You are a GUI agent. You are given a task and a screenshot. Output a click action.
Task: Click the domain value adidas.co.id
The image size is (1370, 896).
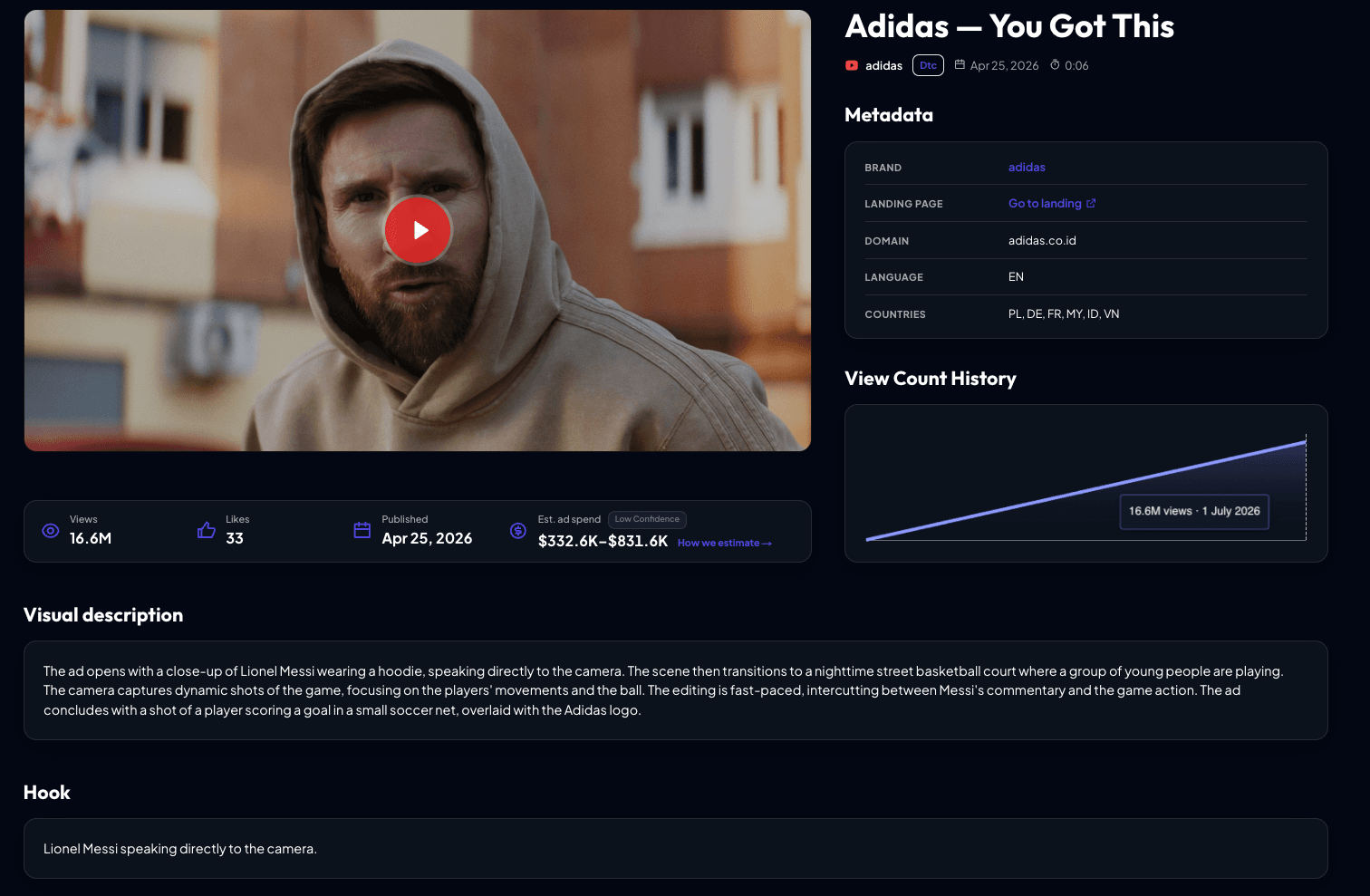[x=1042, y=241]
